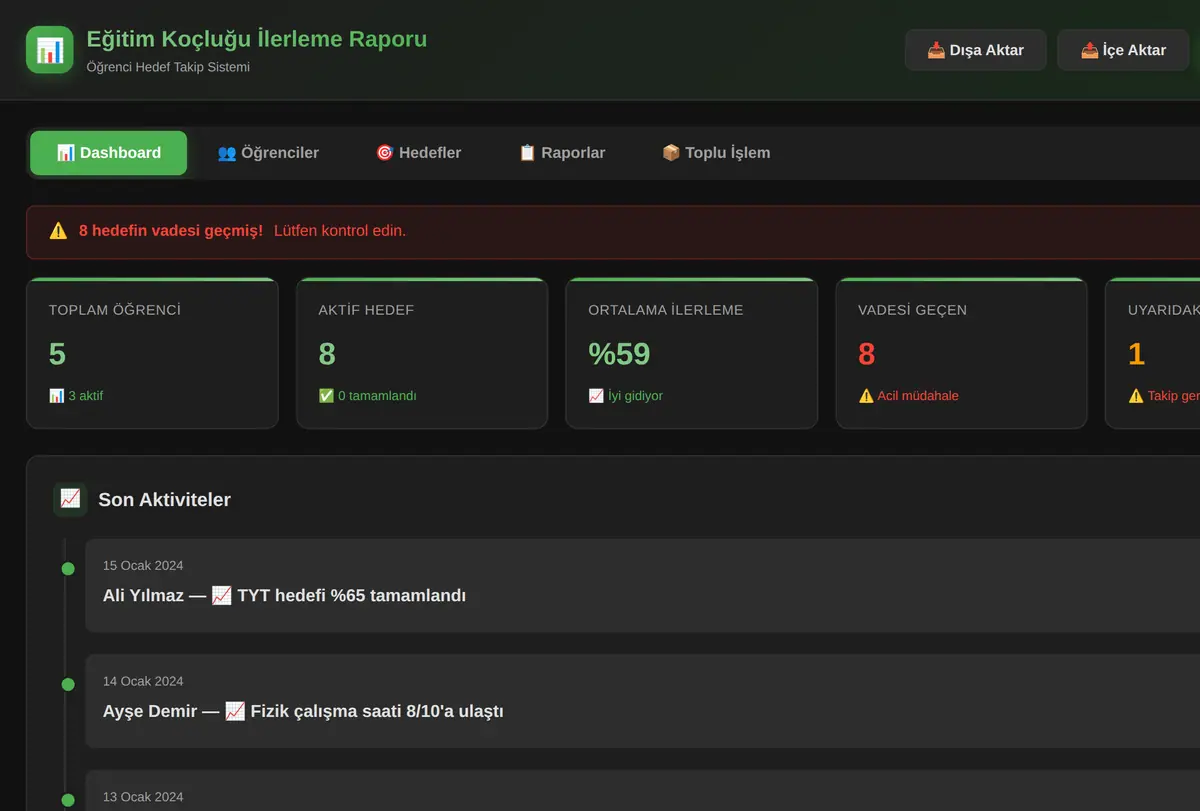
Task: Click the 'İyi gidiyor' status text
Action: point(635,396)
